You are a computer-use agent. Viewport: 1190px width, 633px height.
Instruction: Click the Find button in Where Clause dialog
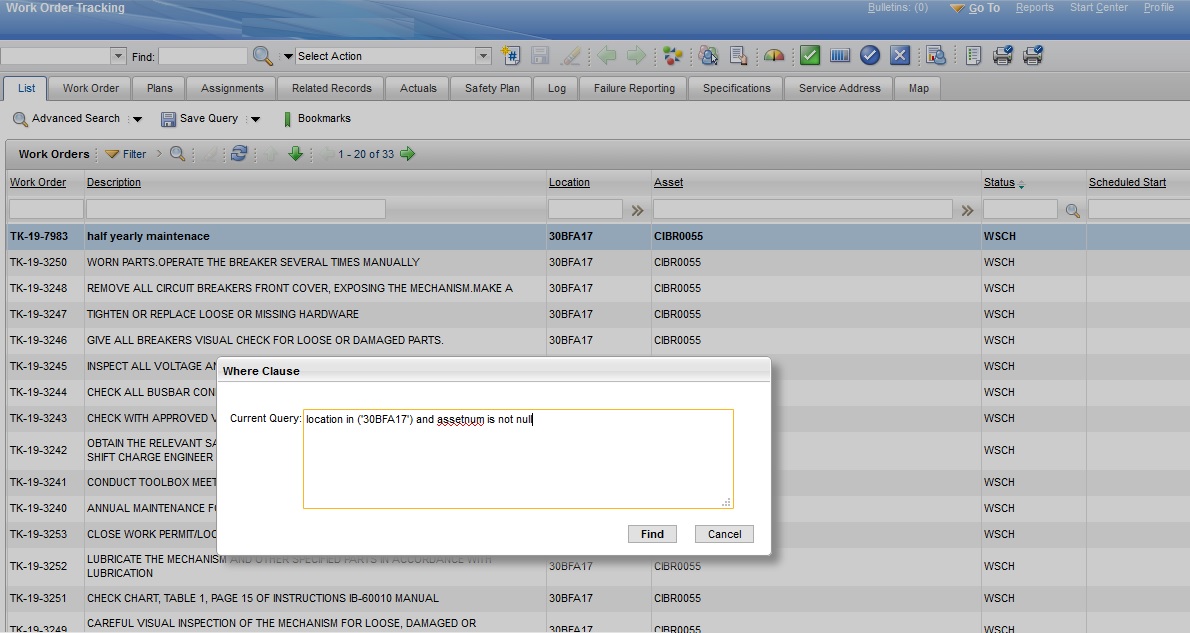652,533
